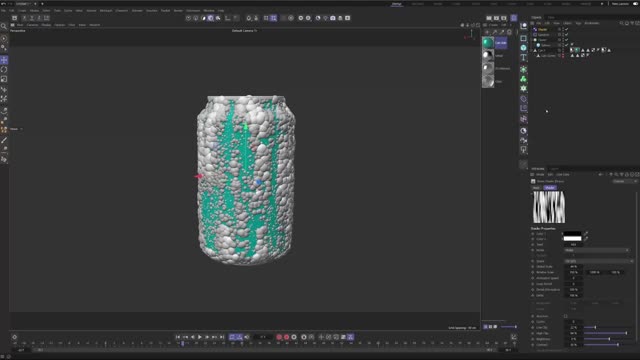Go to the end of the animation
The image size is (640, 360).
222,337
